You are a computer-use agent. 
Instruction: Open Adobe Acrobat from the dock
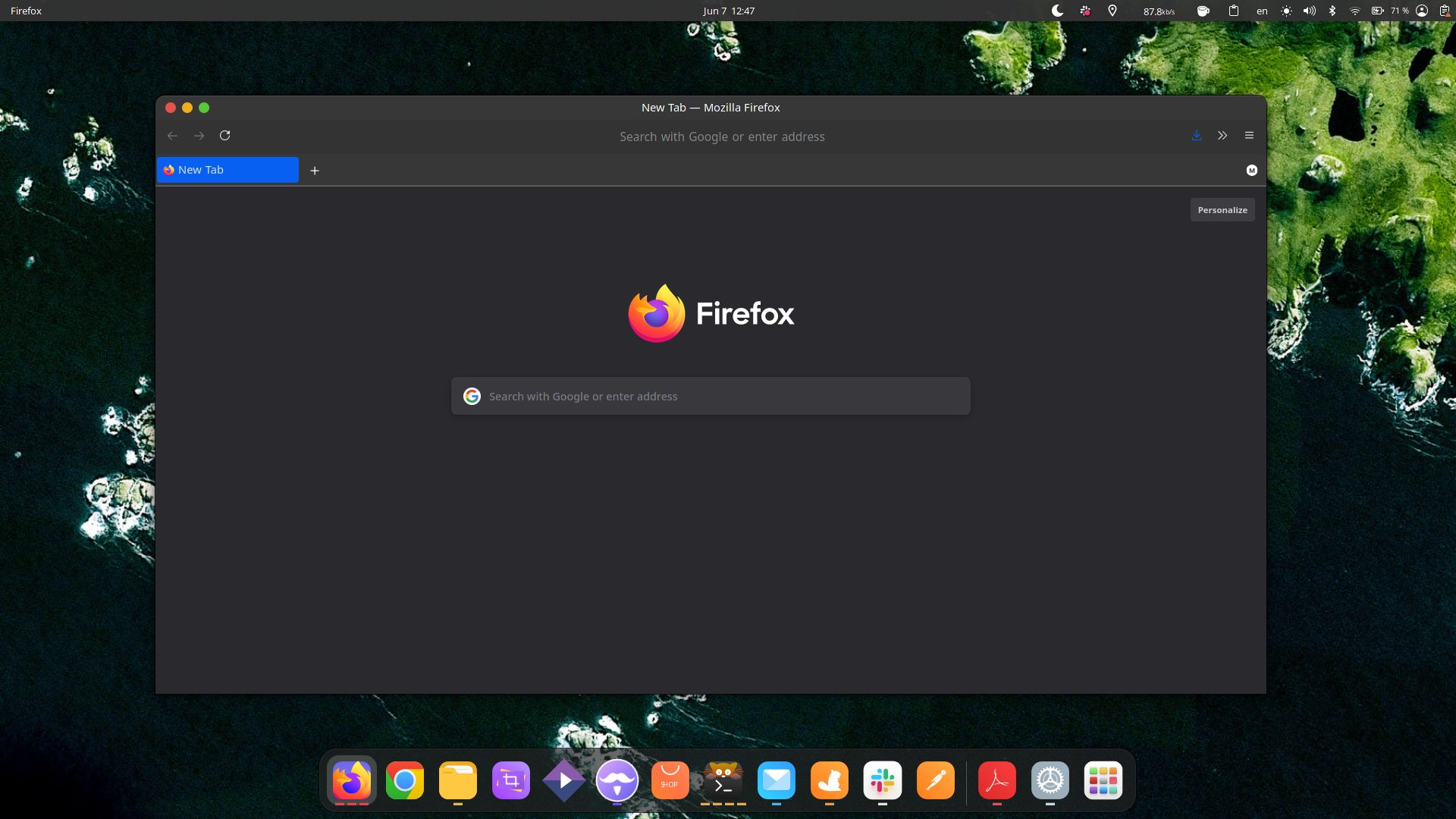tap(996, 780)
